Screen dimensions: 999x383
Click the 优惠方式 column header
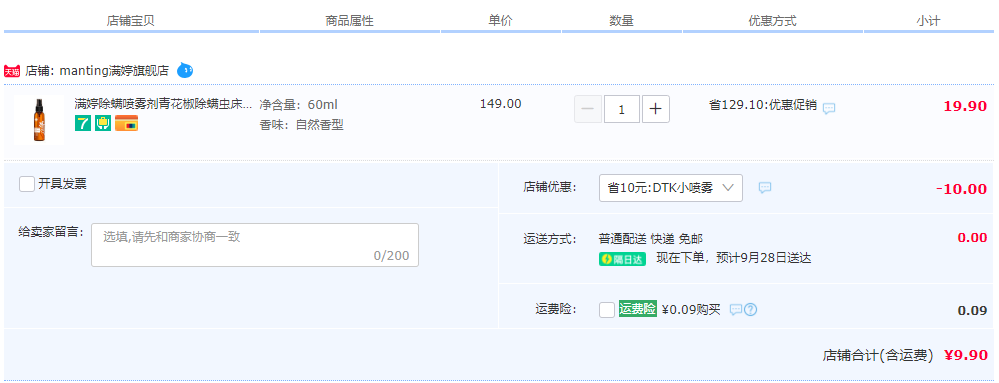[772, 21]
